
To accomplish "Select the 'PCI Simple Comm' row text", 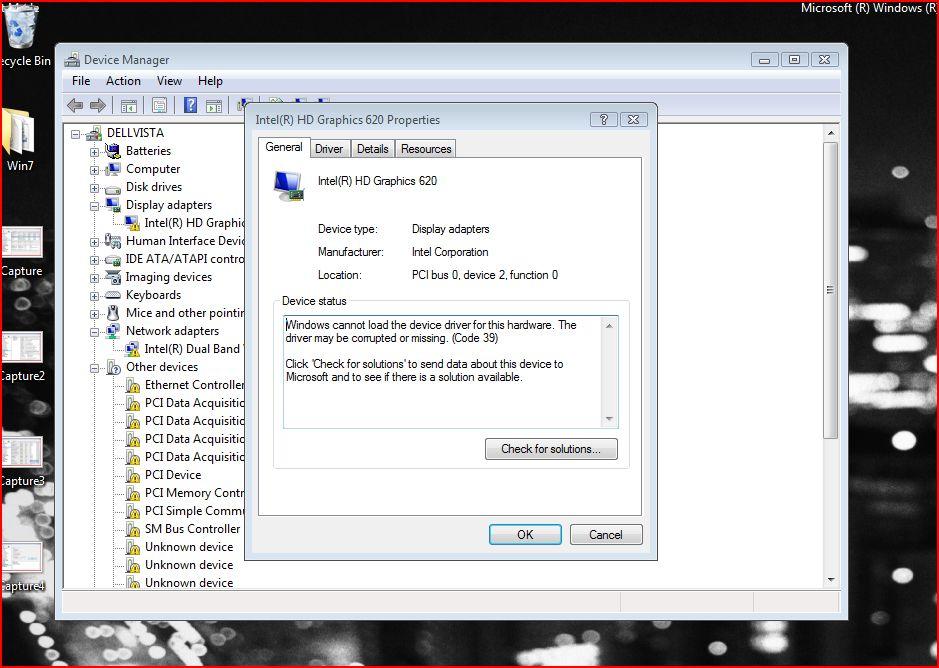I will 195,511.
